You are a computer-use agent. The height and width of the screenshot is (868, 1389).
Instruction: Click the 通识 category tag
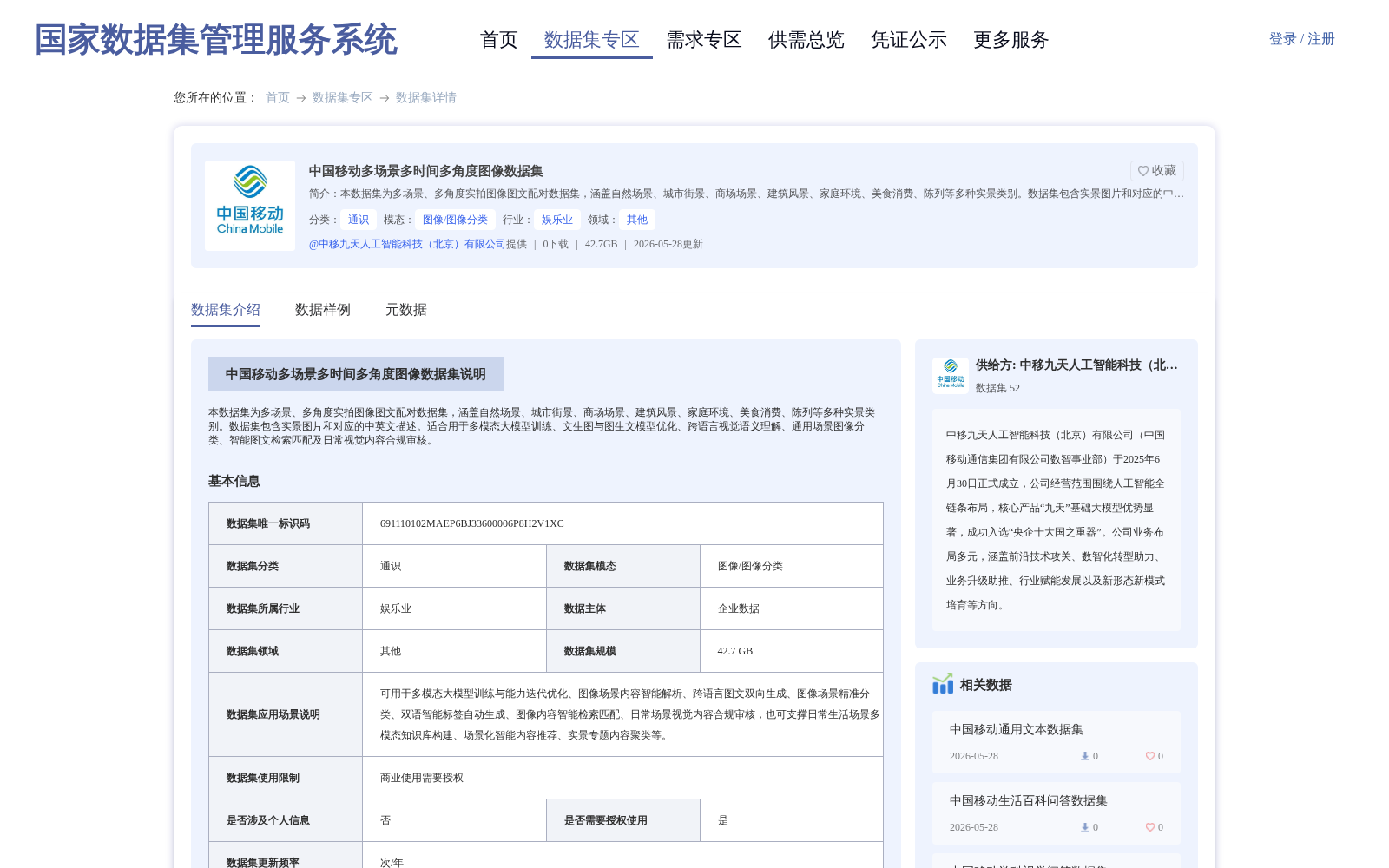359,220
